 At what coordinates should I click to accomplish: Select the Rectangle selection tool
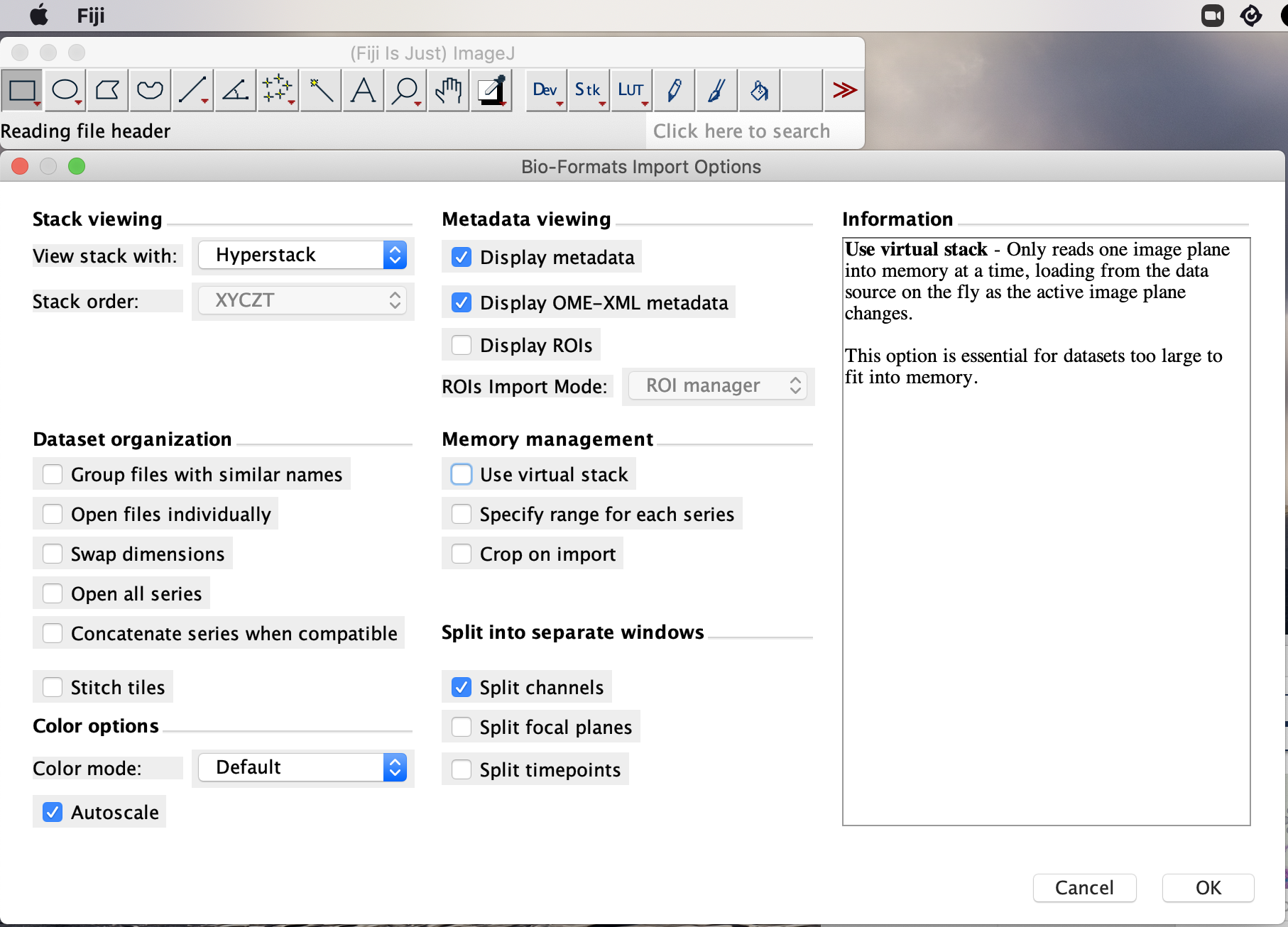click(x=22, y=90)
